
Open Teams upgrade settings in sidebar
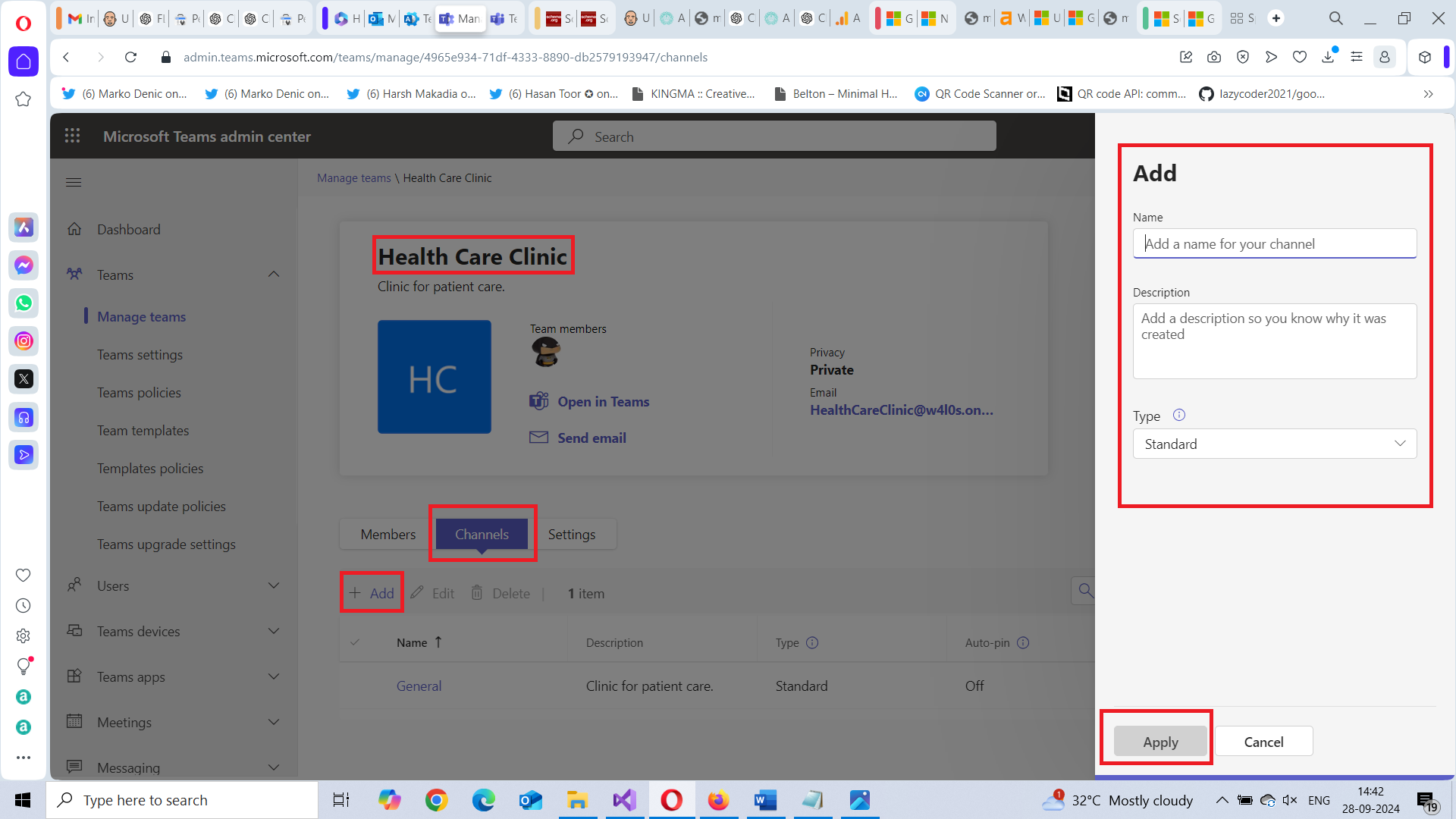click(x=166, y=544)
